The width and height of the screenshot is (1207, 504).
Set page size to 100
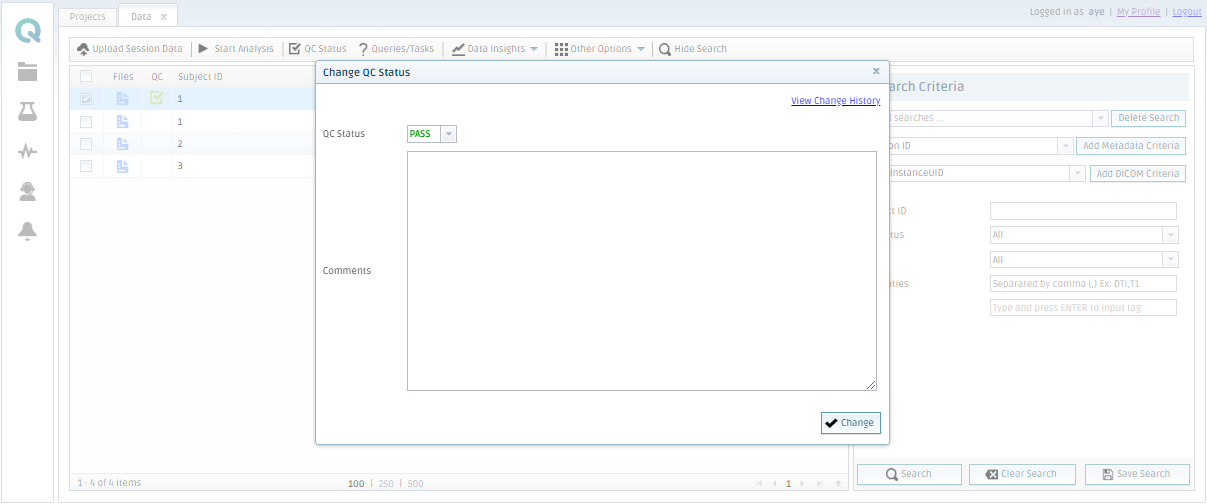tap(356, 484)
